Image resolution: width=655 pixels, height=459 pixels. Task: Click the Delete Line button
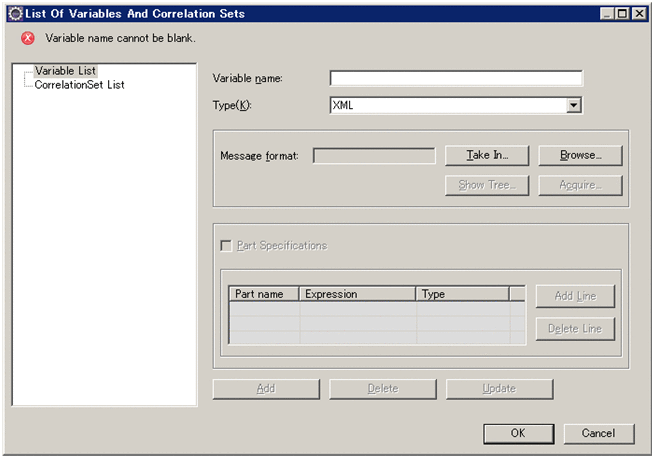(575, 329)
